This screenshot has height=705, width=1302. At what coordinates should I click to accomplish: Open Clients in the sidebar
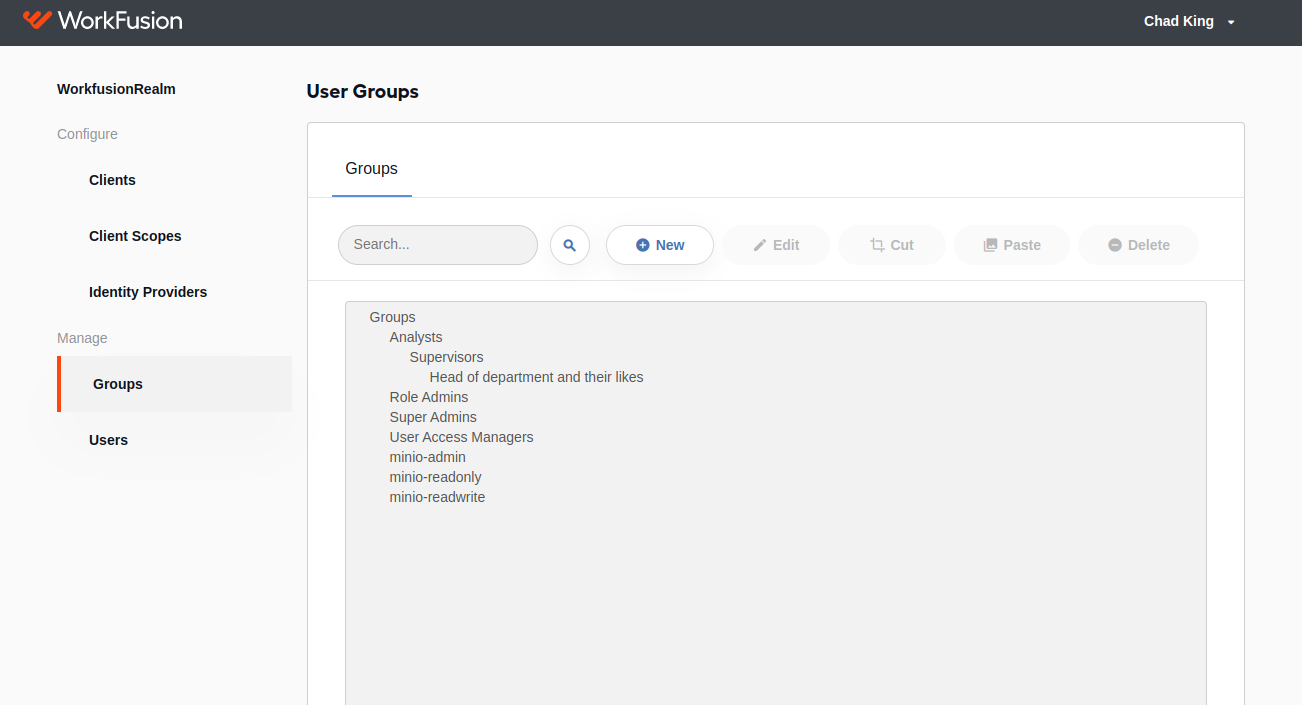[112, 180]
